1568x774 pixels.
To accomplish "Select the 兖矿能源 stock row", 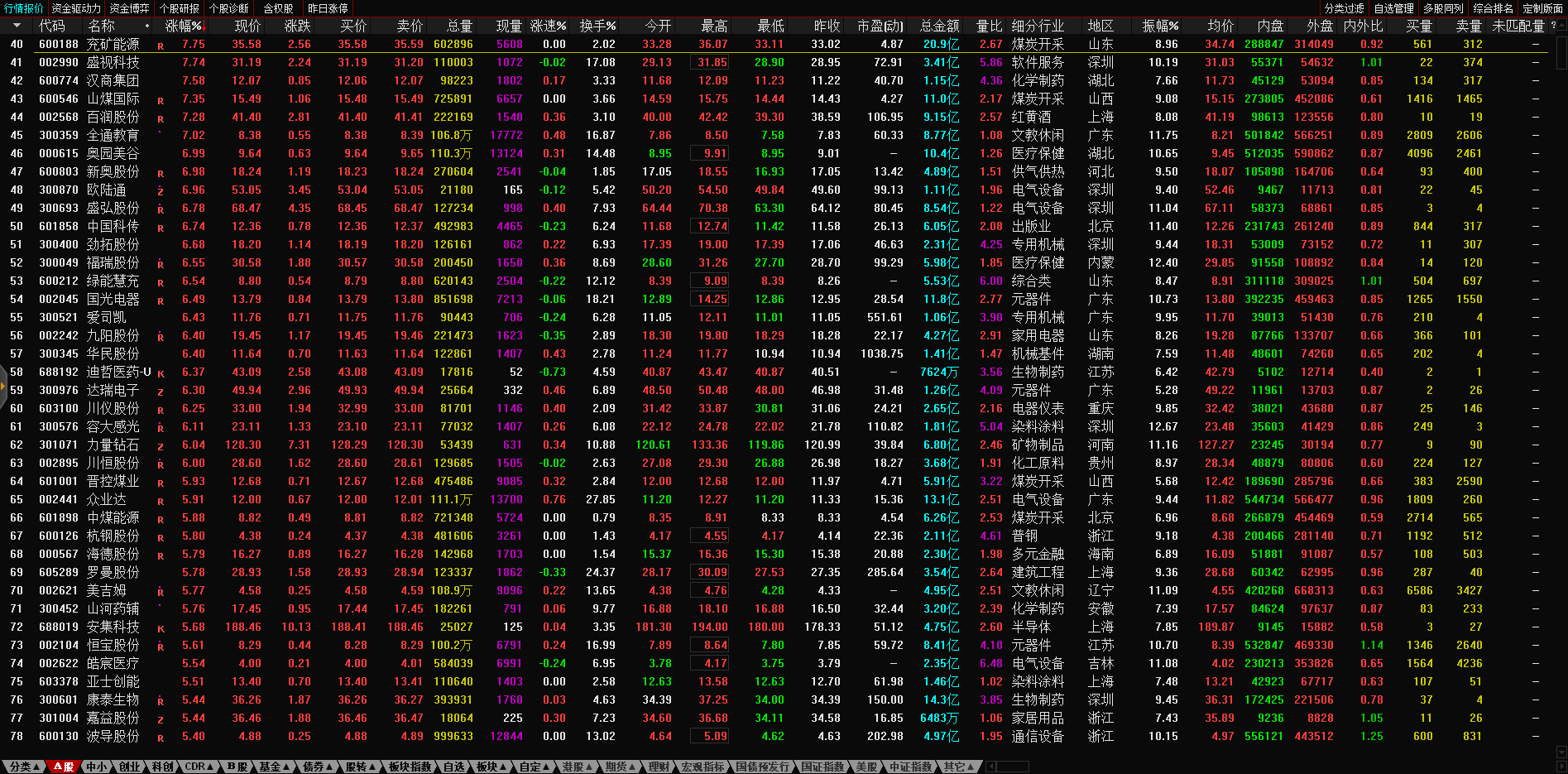I will point(113,44).
